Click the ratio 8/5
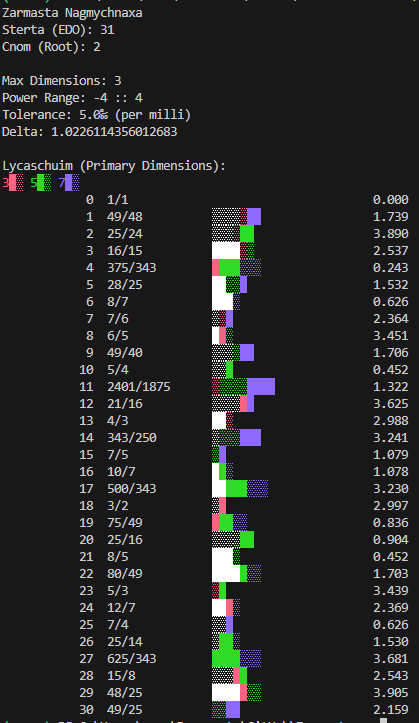 click(x=118, y=557)
